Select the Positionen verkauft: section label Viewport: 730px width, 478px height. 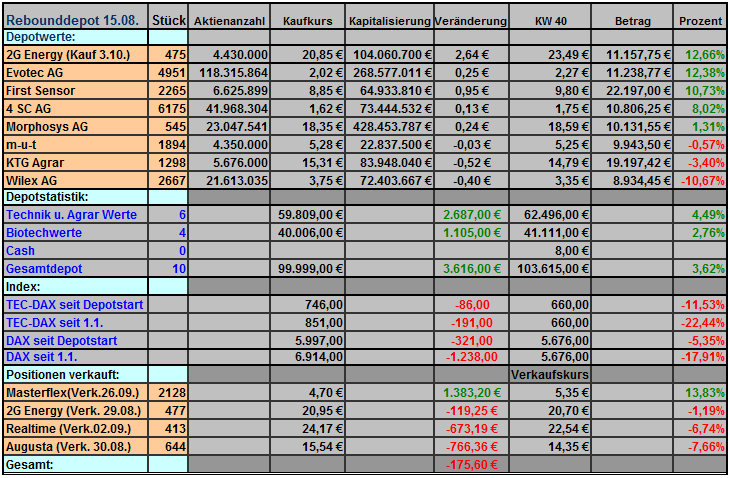point(75,374)
